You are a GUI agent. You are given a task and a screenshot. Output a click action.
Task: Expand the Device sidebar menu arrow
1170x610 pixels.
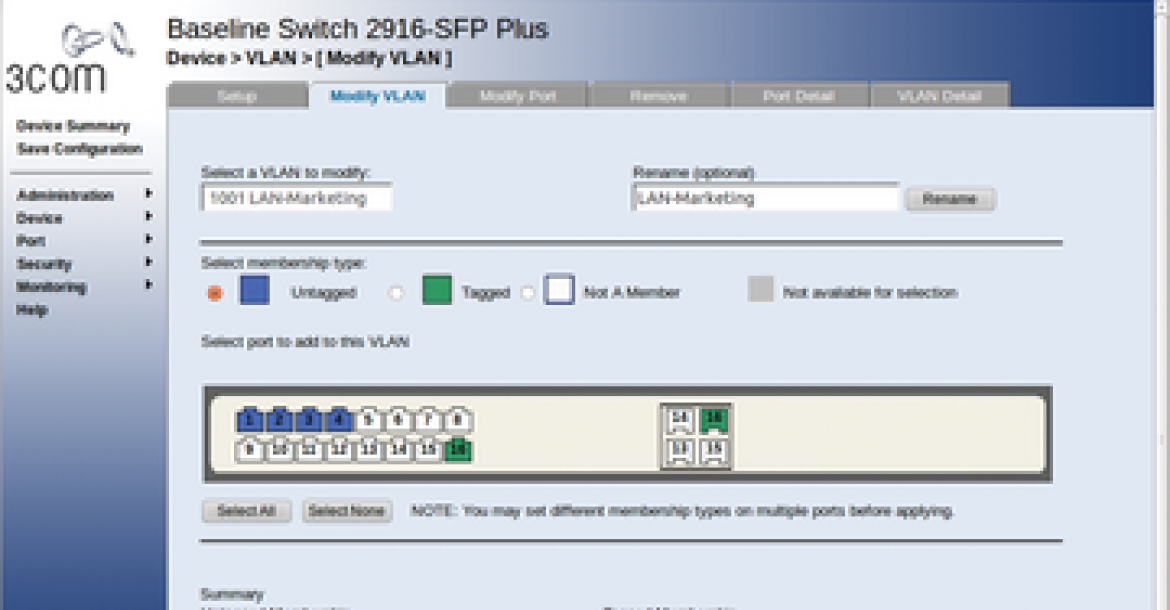click(x=148, y=216)
